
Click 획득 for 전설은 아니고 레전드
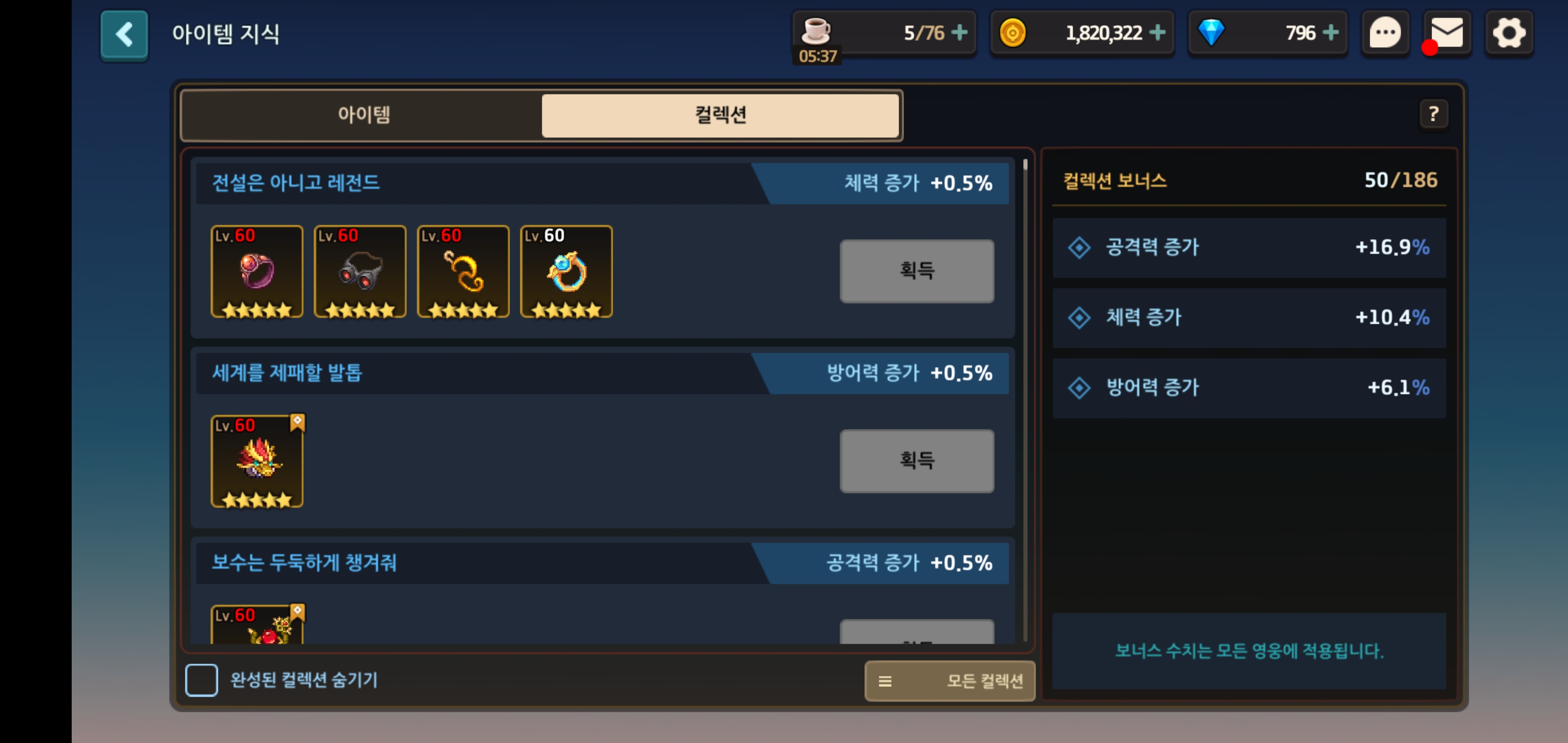[917, 271]
